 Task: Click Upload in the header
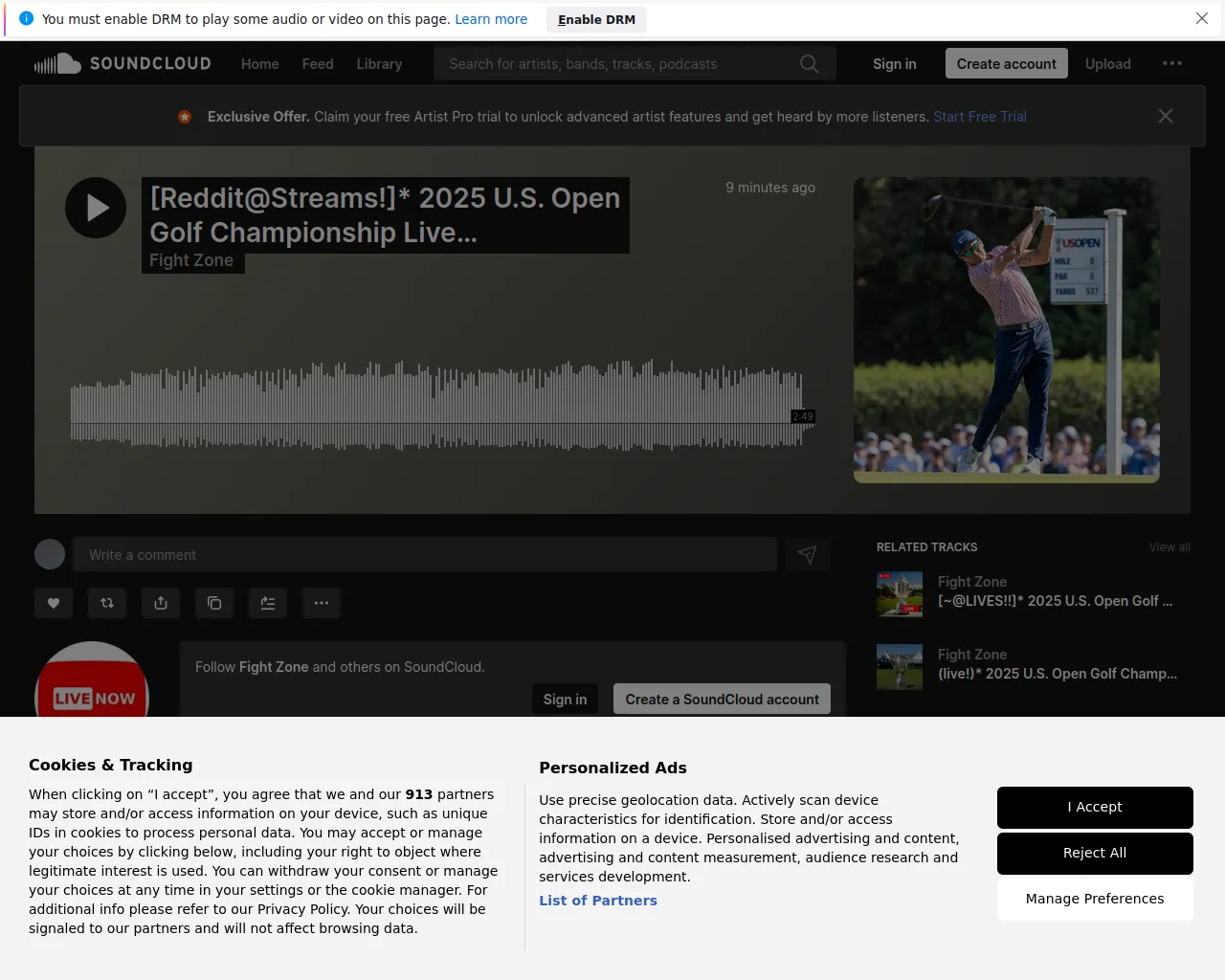tap(1108, 64)
